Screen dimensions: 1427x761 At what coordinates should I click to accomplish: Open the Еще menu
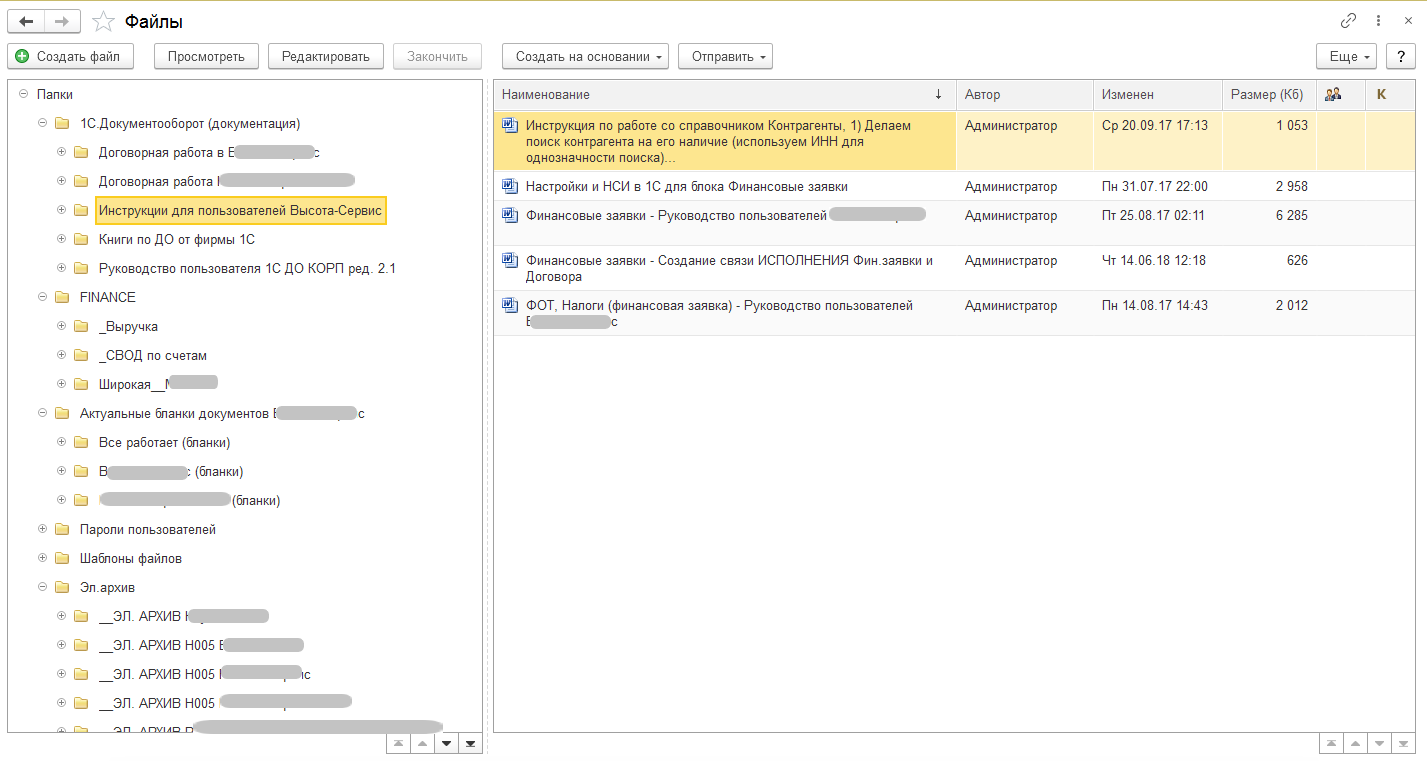click(1347, 56)
